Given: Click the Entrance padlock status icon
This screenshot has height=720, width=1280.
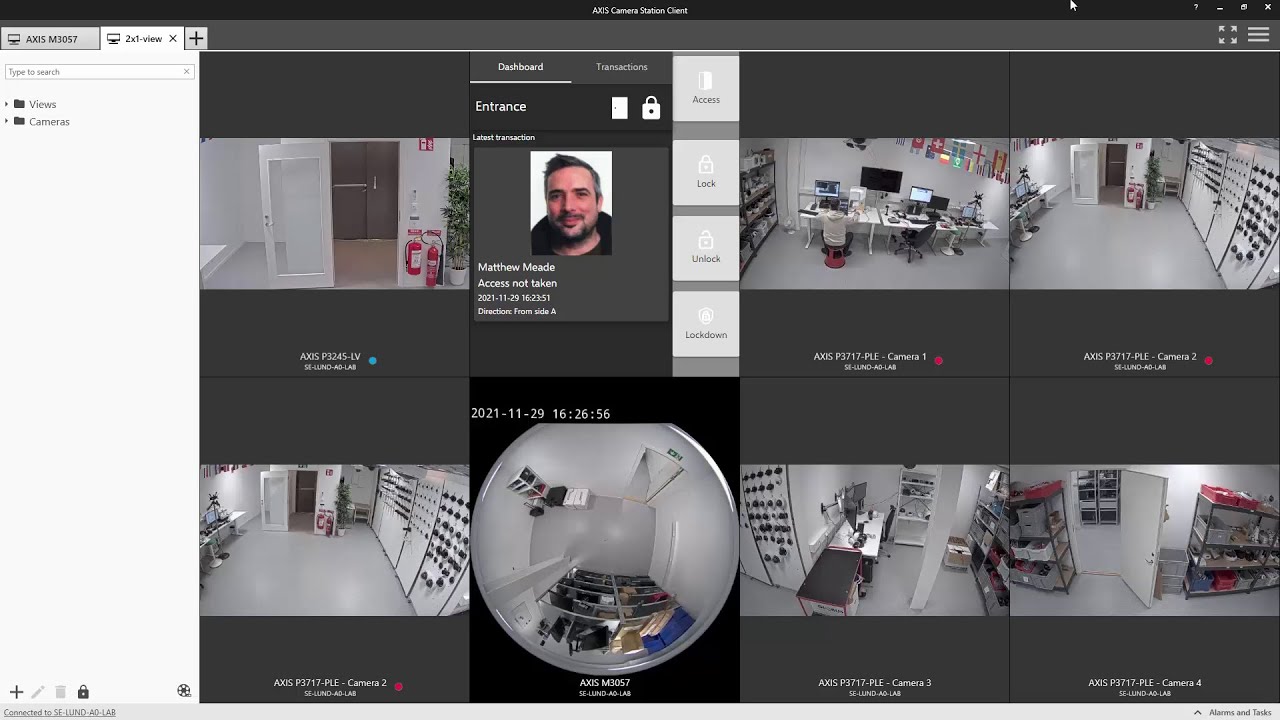Looking at the screenshot, I should click(651, 108).
